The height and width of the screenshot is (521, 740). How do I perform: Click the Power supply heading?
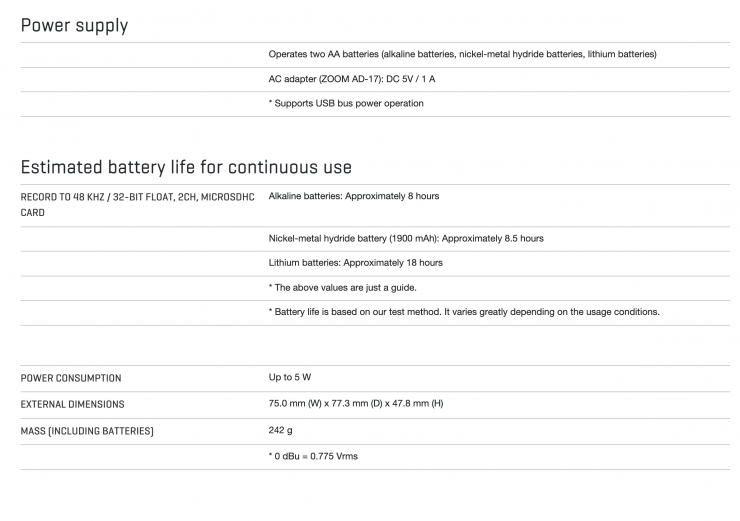click(x=74, y=25)
